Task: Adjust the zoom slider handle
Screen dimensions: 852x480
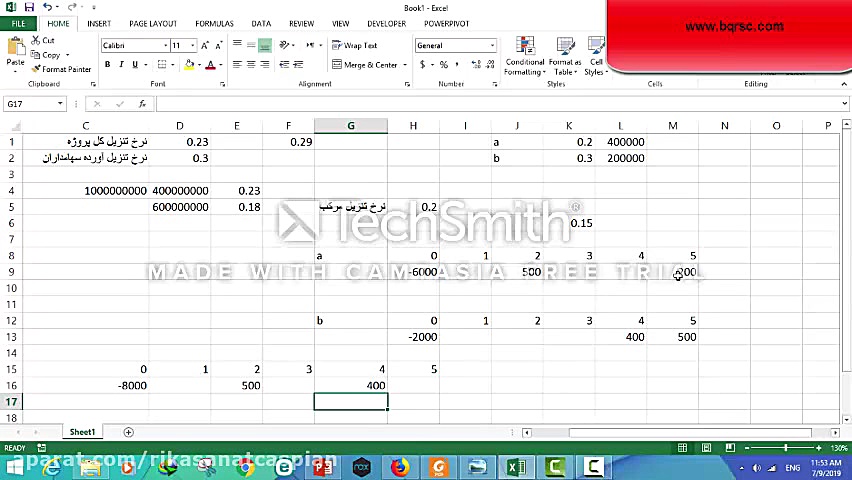Action: coord(786,448)
